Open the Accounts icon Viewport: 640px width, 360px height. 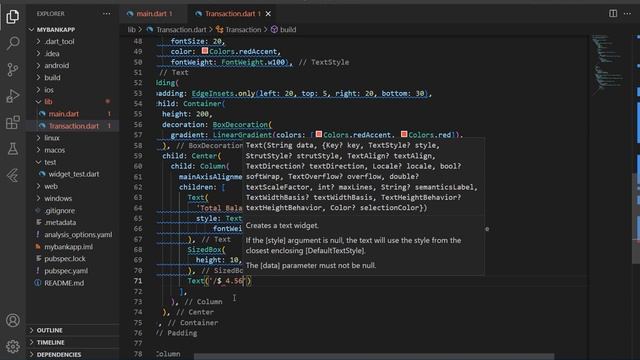click(x=13, y=320)
